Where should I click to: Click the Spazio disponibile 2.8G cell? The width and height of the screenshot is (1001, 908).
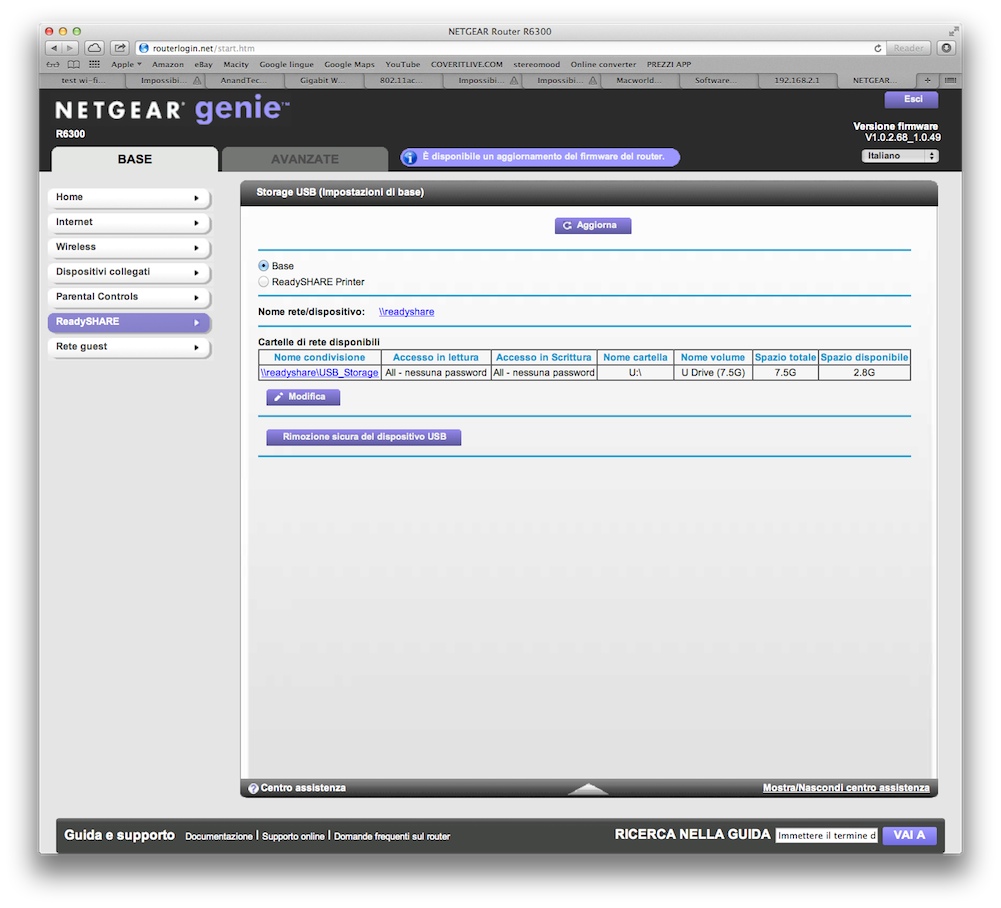tap(864, 373)
